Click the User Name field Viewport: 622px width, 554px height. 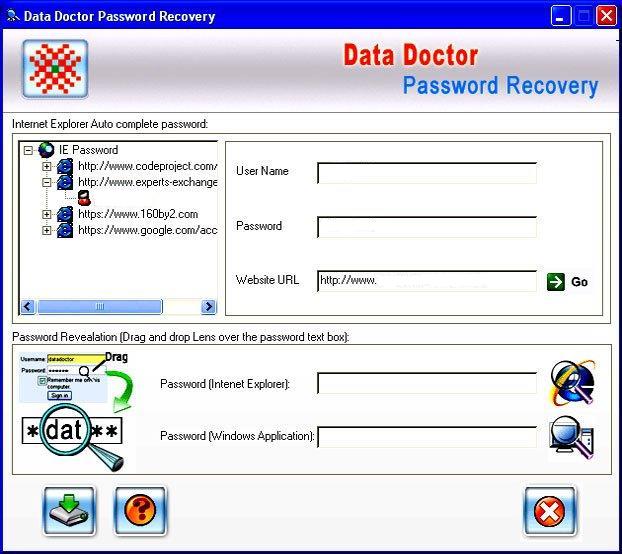point(427,173)
